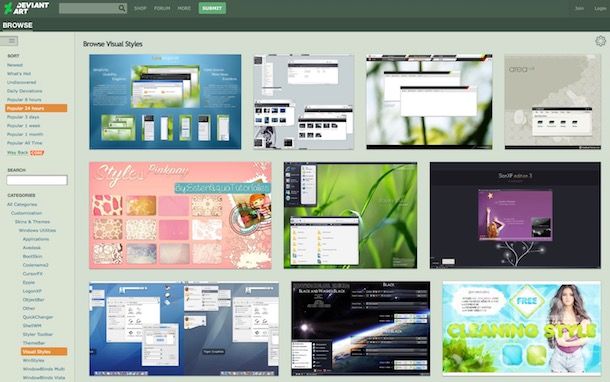
Task: Toggle the sidebar hamburger menu button
Action: pyautogui.click(x=9, y=40)
